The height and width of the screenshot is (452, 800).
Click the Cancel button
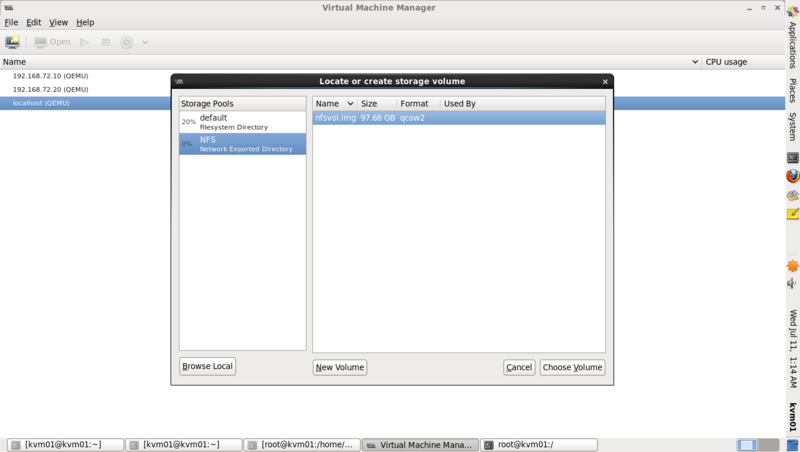tap(519, 367)
